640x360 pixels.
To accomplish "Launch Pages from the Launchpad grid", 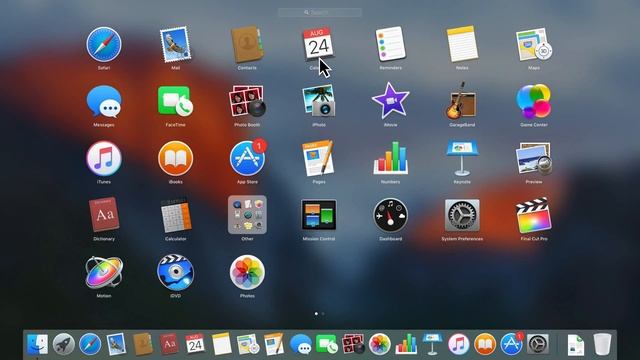I will [319, 158].
